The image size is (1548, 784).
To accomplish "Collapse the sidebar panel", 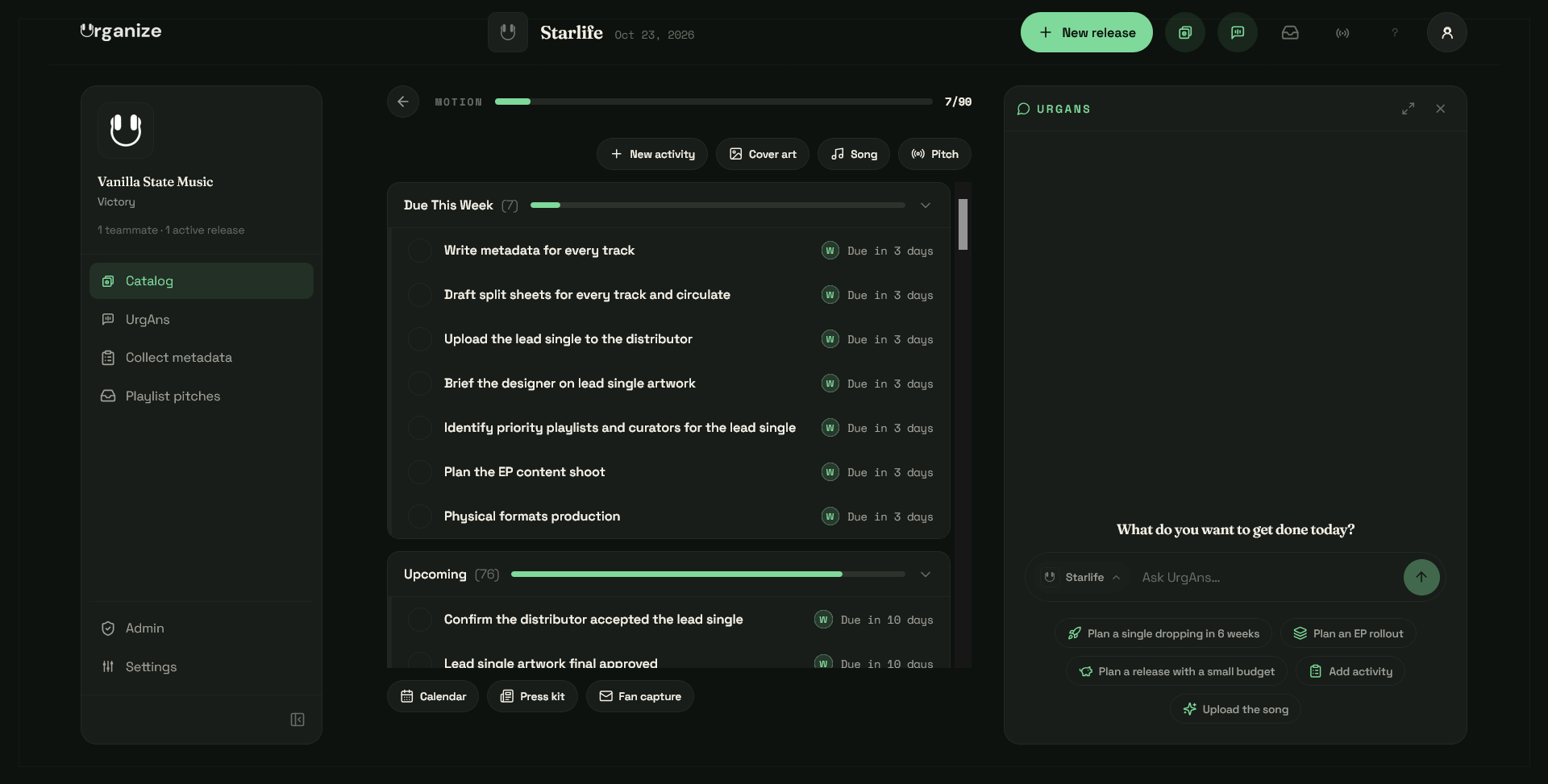I will (x=298, y=720).
